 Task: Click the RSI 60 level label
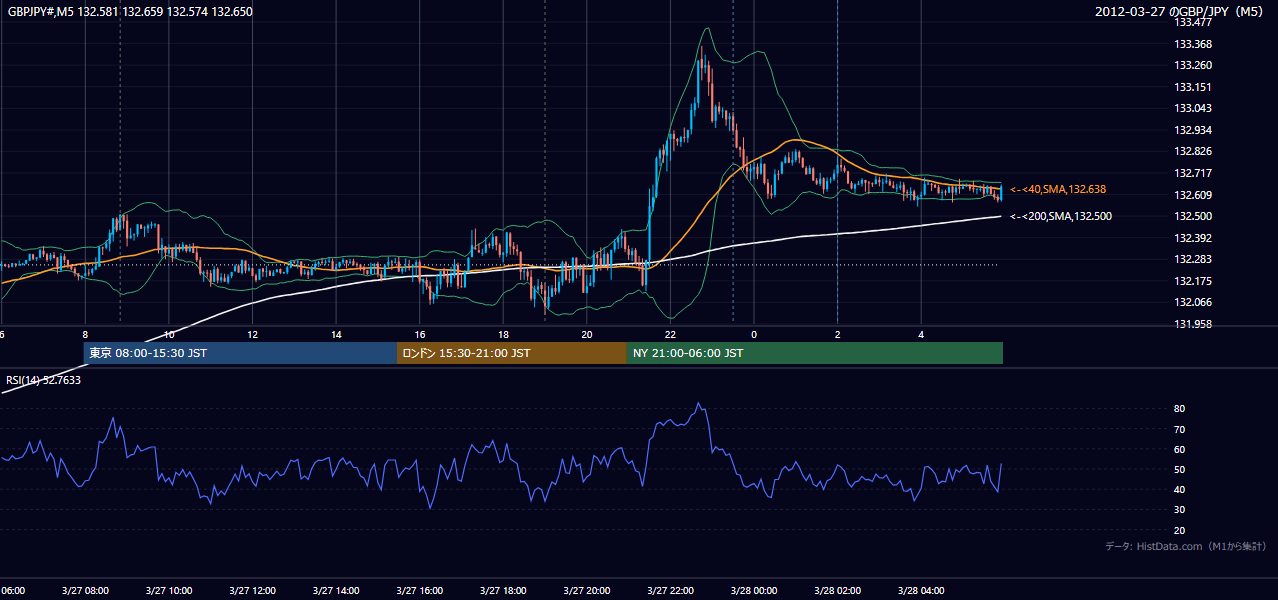coord(1180,449)
